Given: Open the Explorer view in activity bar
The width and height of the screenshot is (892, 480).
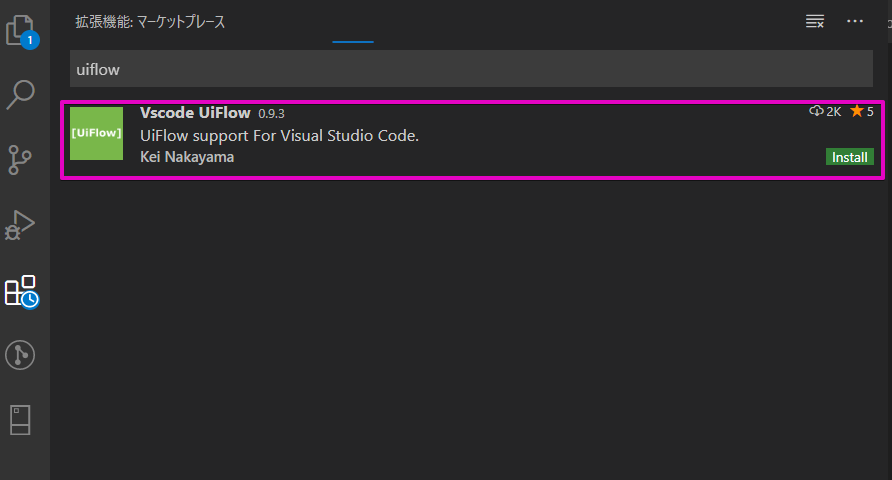Looking at the screenshot, I should click(x=22, y=31).
